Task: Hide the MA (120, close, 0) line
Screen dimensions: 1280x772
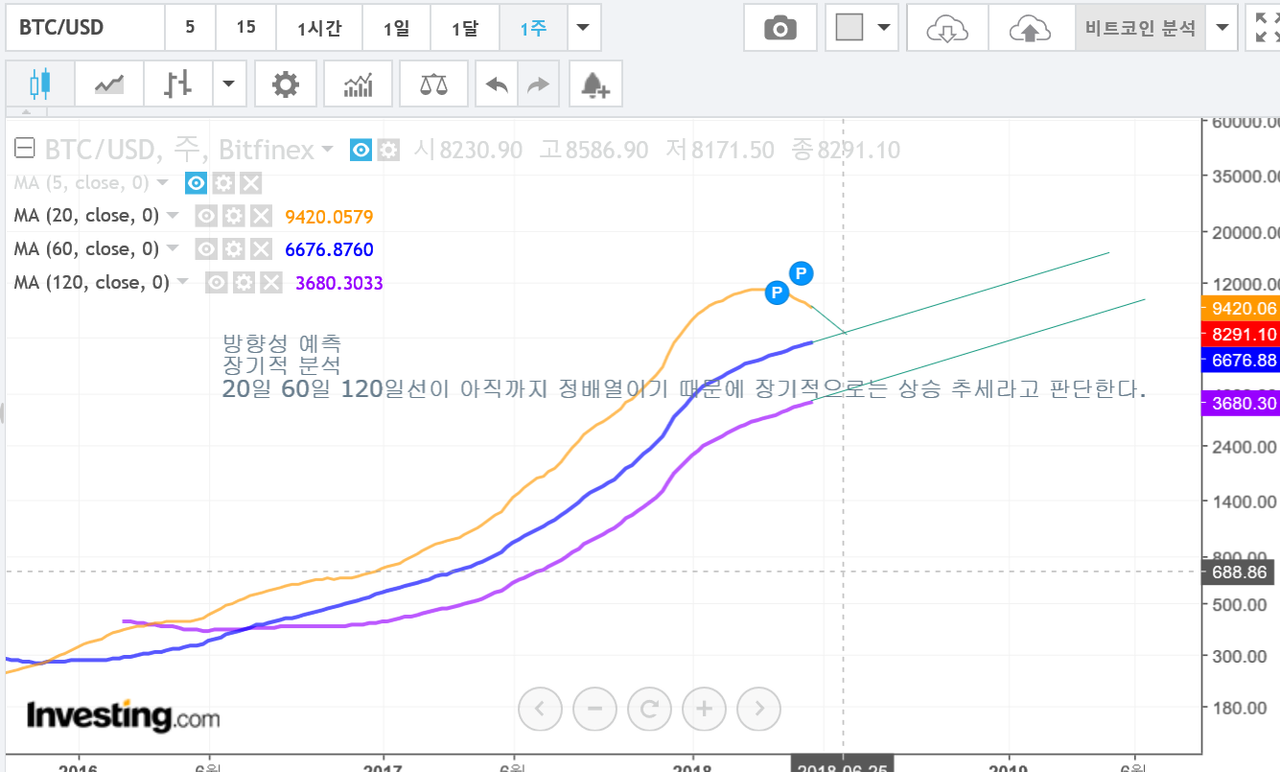Action: click(x=217, y=283)
